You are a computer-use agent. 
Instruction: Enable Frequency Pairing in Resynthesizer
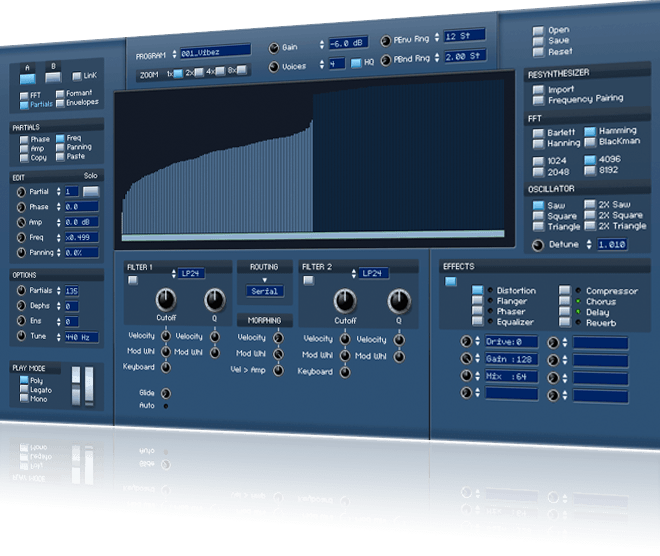click(539, 99)
